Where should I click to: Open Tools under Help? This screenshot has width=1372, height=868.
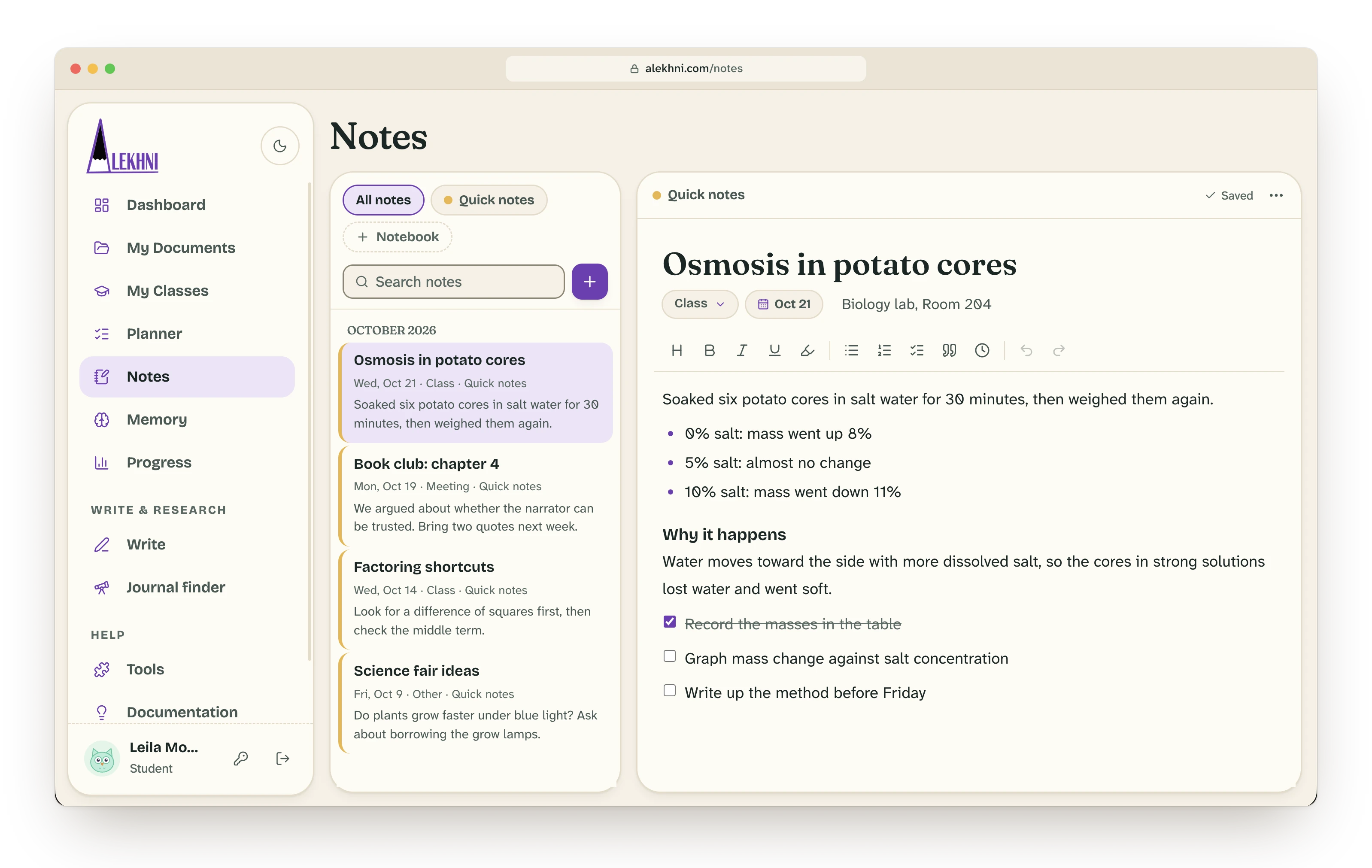point(187,669)
